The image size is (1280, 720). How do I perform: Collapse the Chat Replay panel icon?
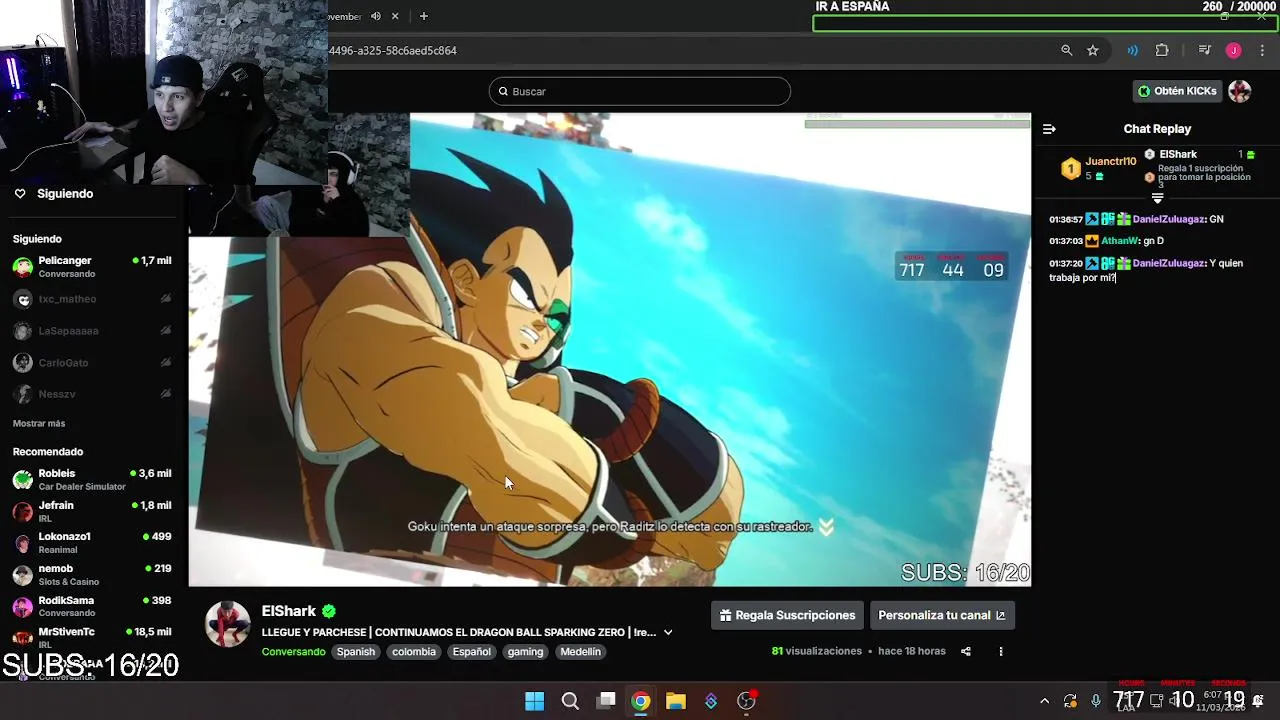(1049, 129)
